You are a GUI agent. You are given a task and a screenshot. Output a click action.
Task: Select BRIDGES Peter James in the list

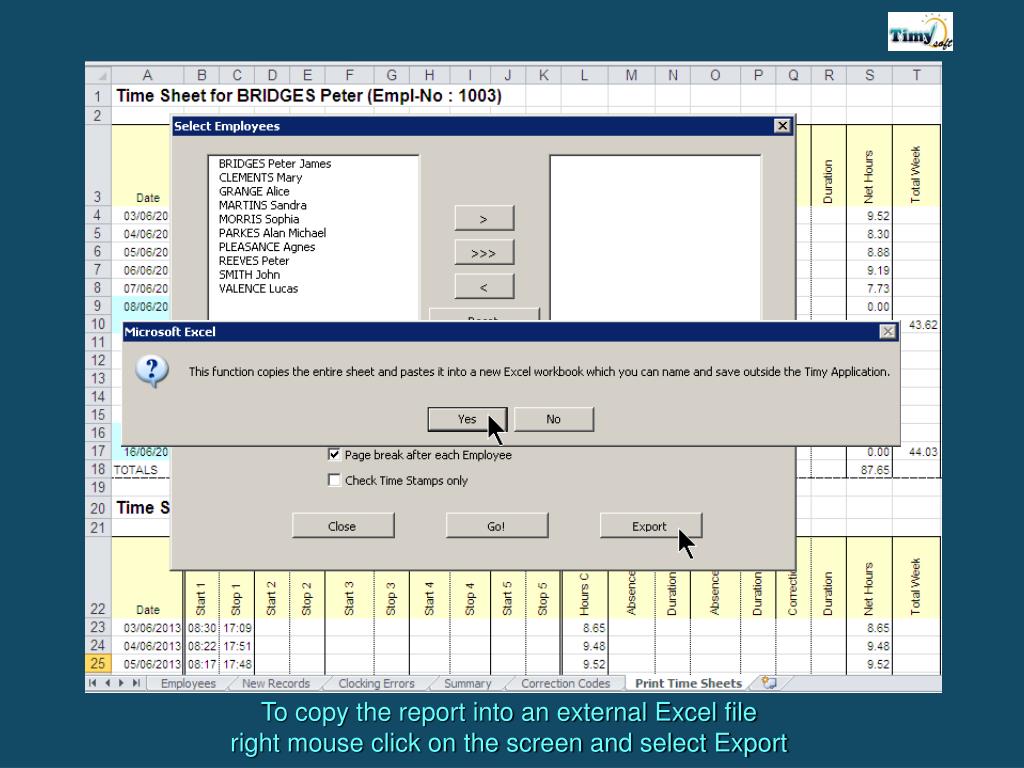(x=275, y=164)
